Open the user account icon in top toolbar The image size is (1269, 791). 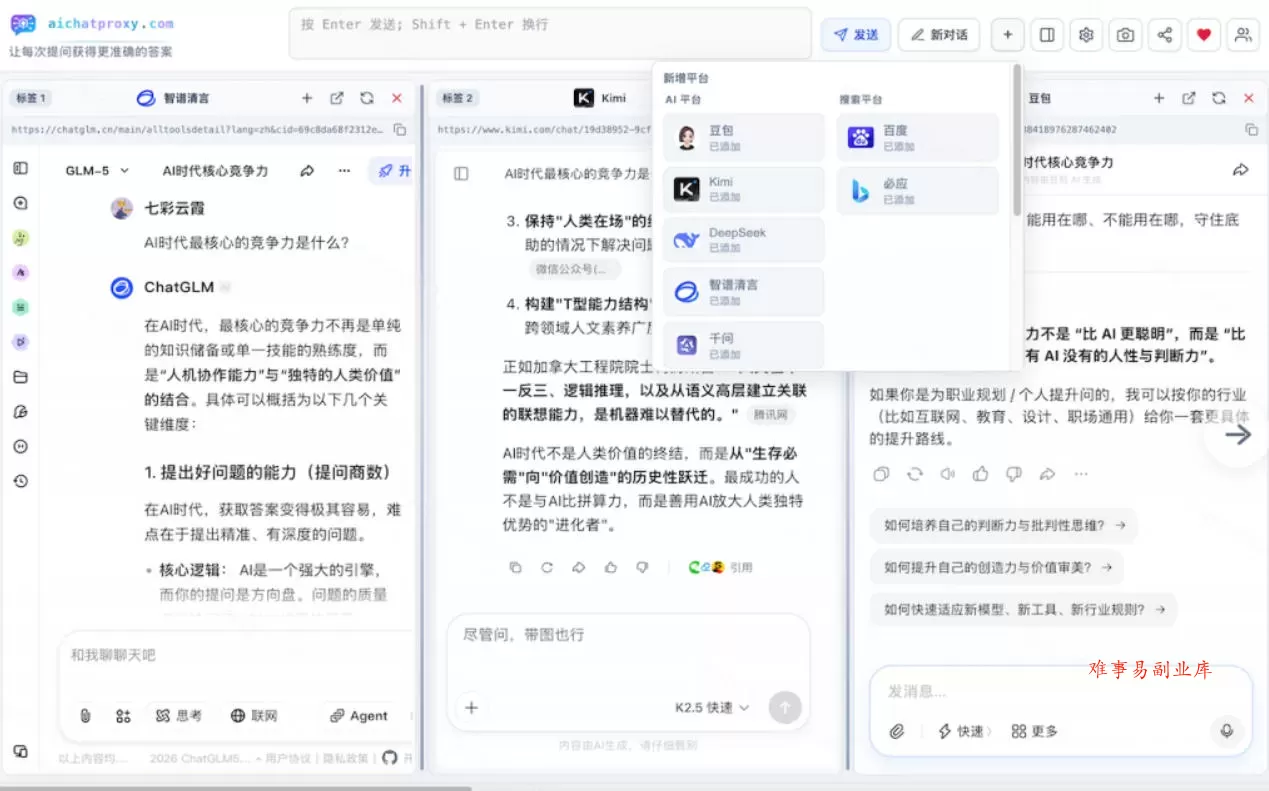(x=1243, y=34)
